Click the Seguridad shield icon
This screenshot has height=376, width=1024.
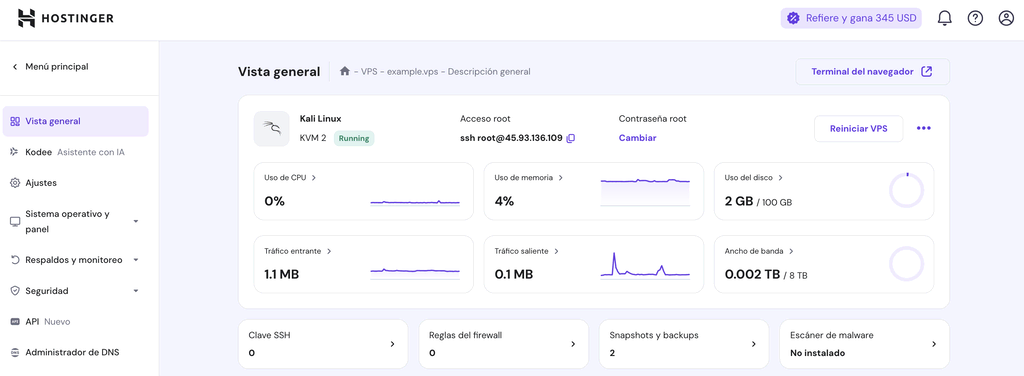point(15,290)
